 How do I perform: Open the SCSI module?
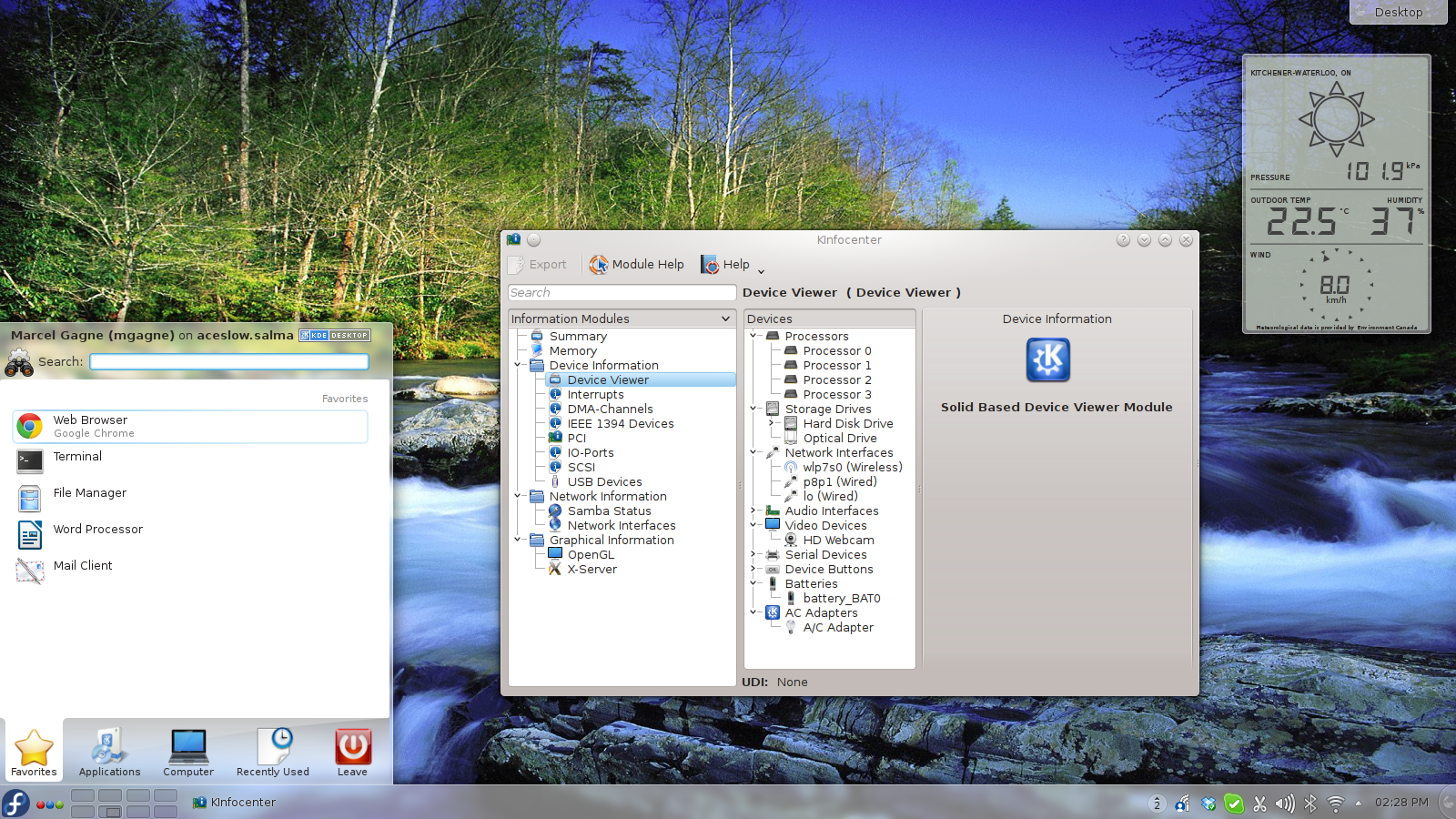[581, 468]
